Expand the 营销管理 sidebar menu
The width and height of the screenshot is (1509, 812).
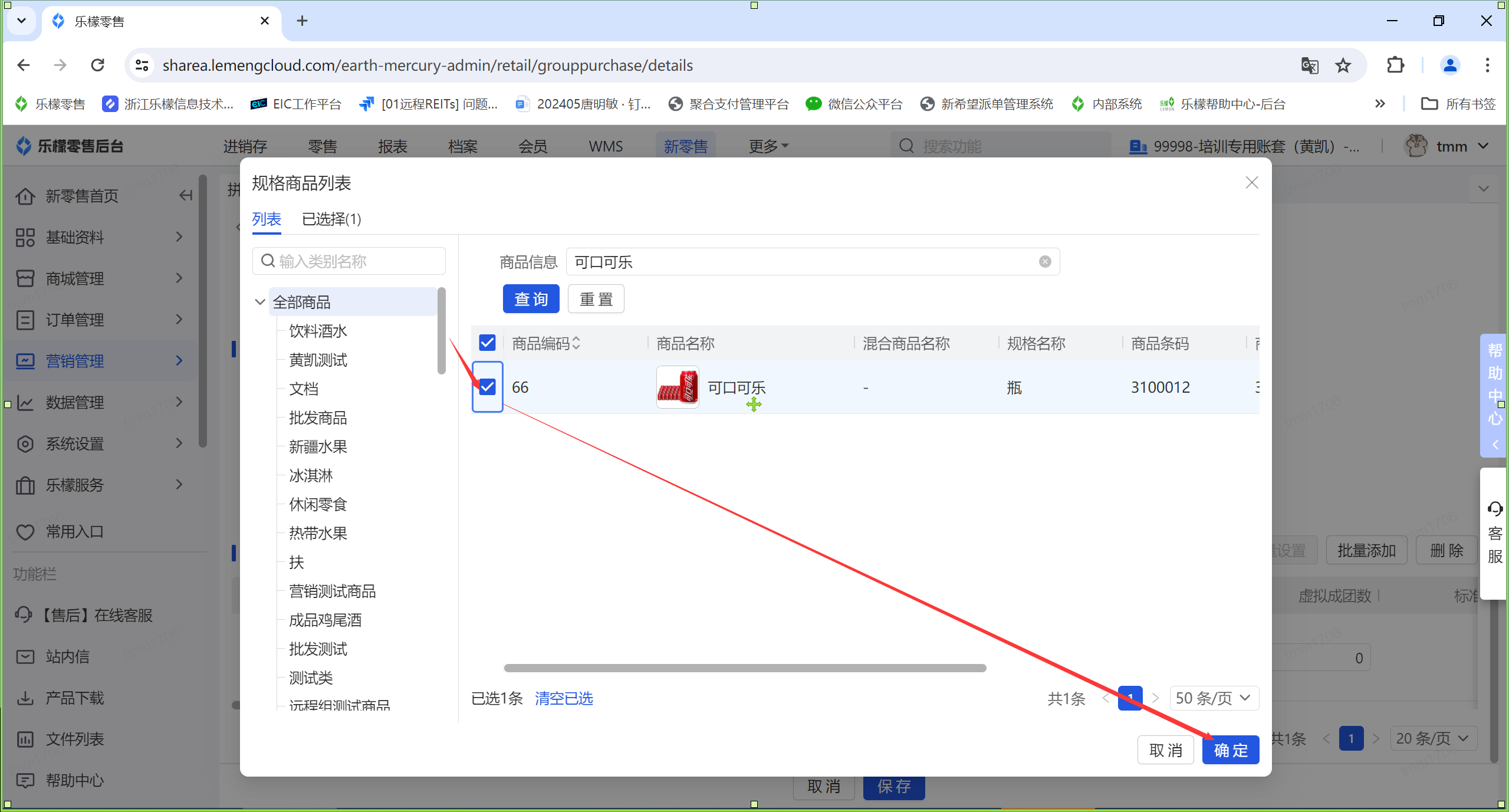pos(100,361)
